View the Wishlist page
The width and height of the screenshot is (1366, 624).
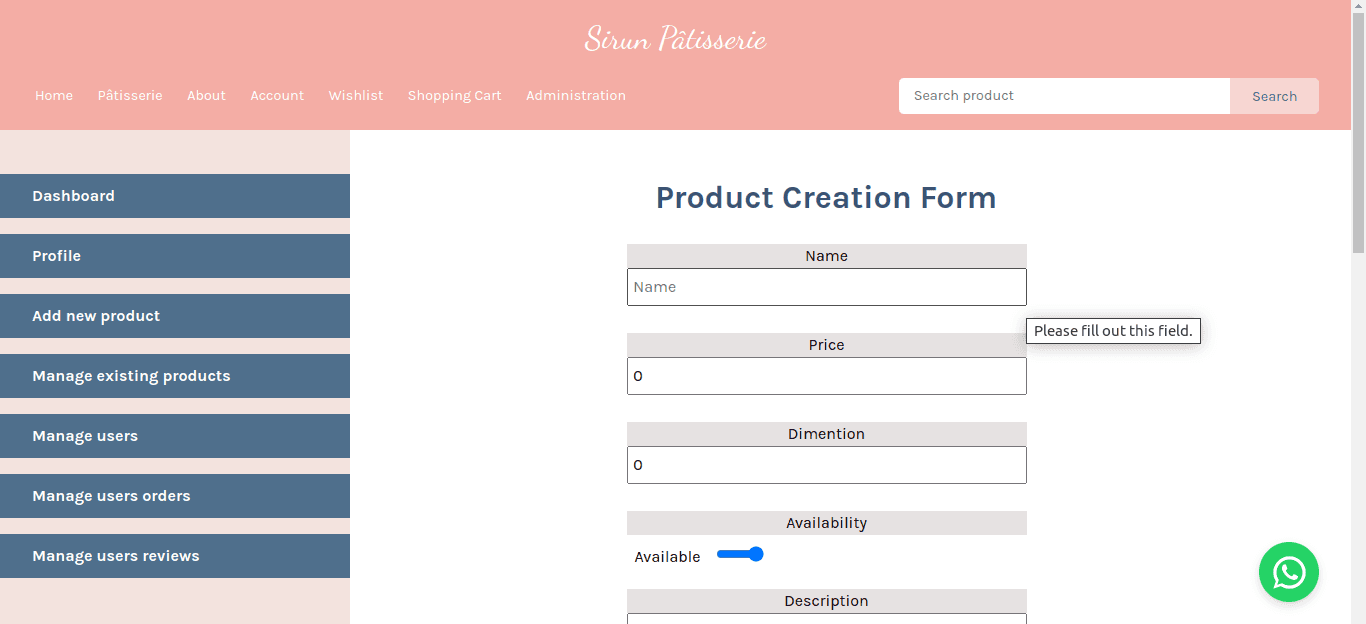pos(356,96)
